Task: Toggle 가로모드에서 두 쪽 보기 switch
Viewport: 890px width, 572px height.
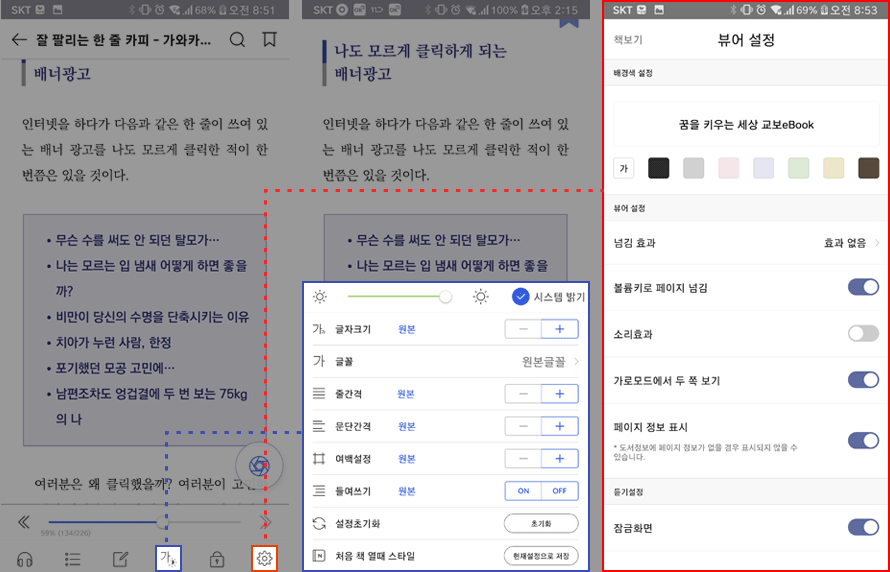Action: [x=863, y=380]
